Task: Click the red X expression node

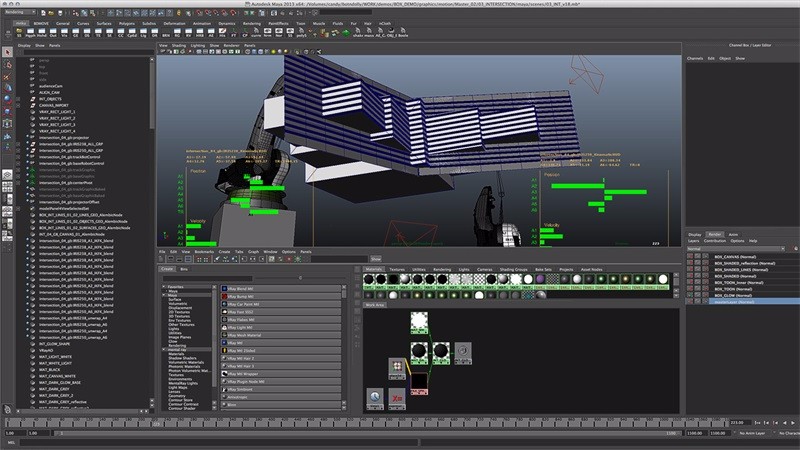Action: pyautogui.click(x=396, y=398)
